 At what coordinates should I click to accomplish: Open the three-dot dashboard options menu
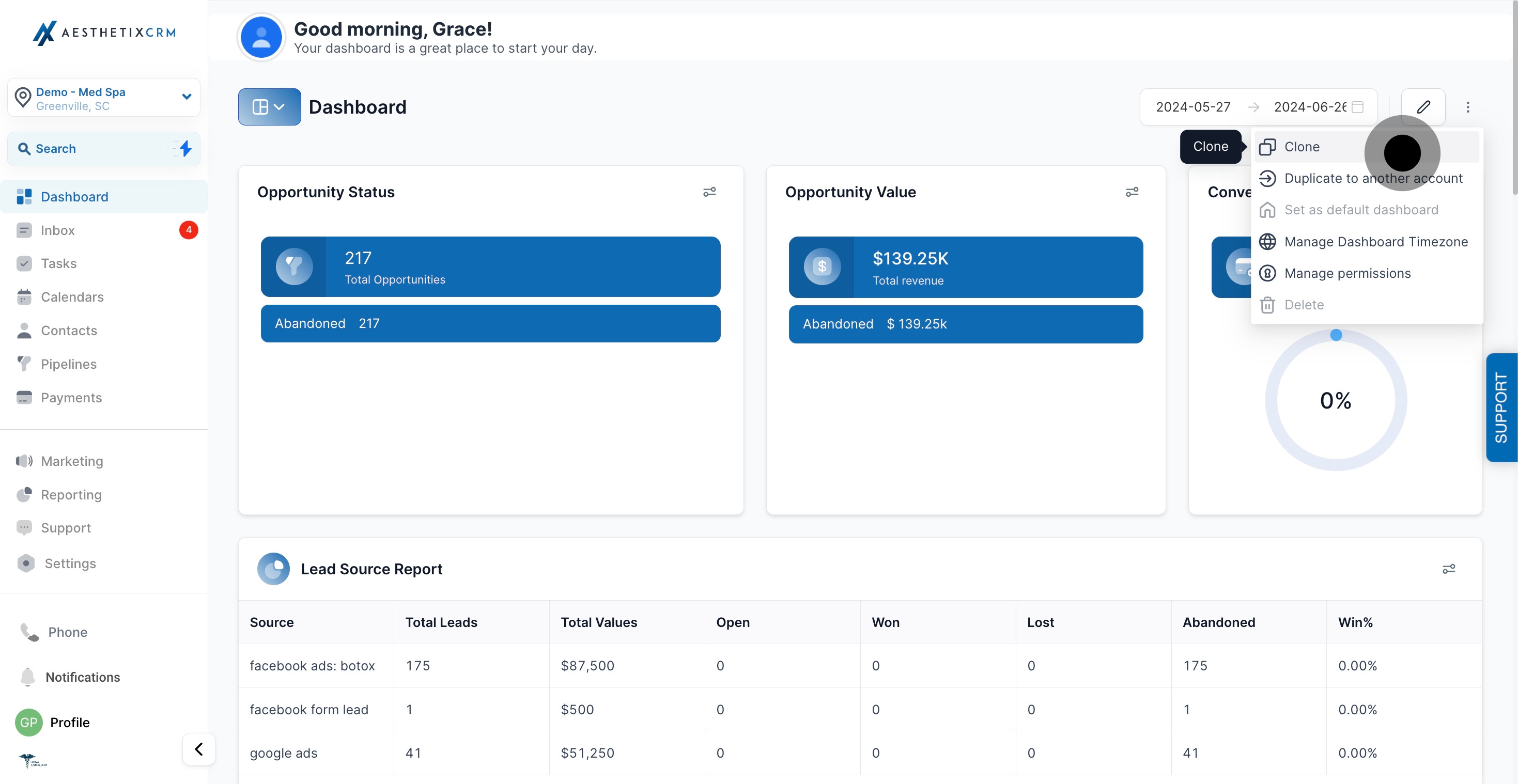(1467, 106)
